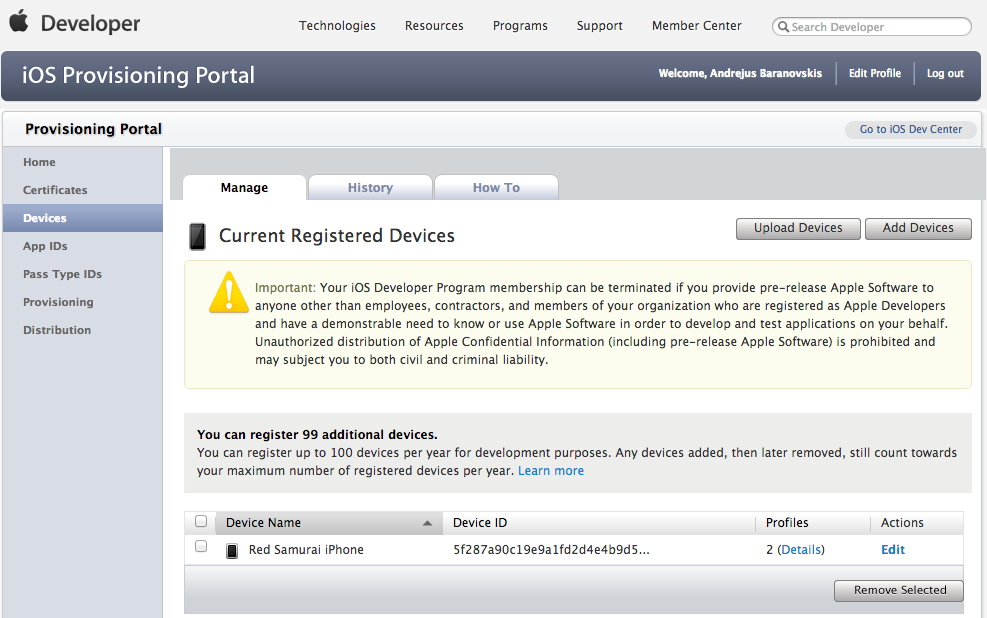Image resolution: width=987 pixels, height=618 pixels.
Task: Select Certificates in the sidebar
Action: [55, 190]
